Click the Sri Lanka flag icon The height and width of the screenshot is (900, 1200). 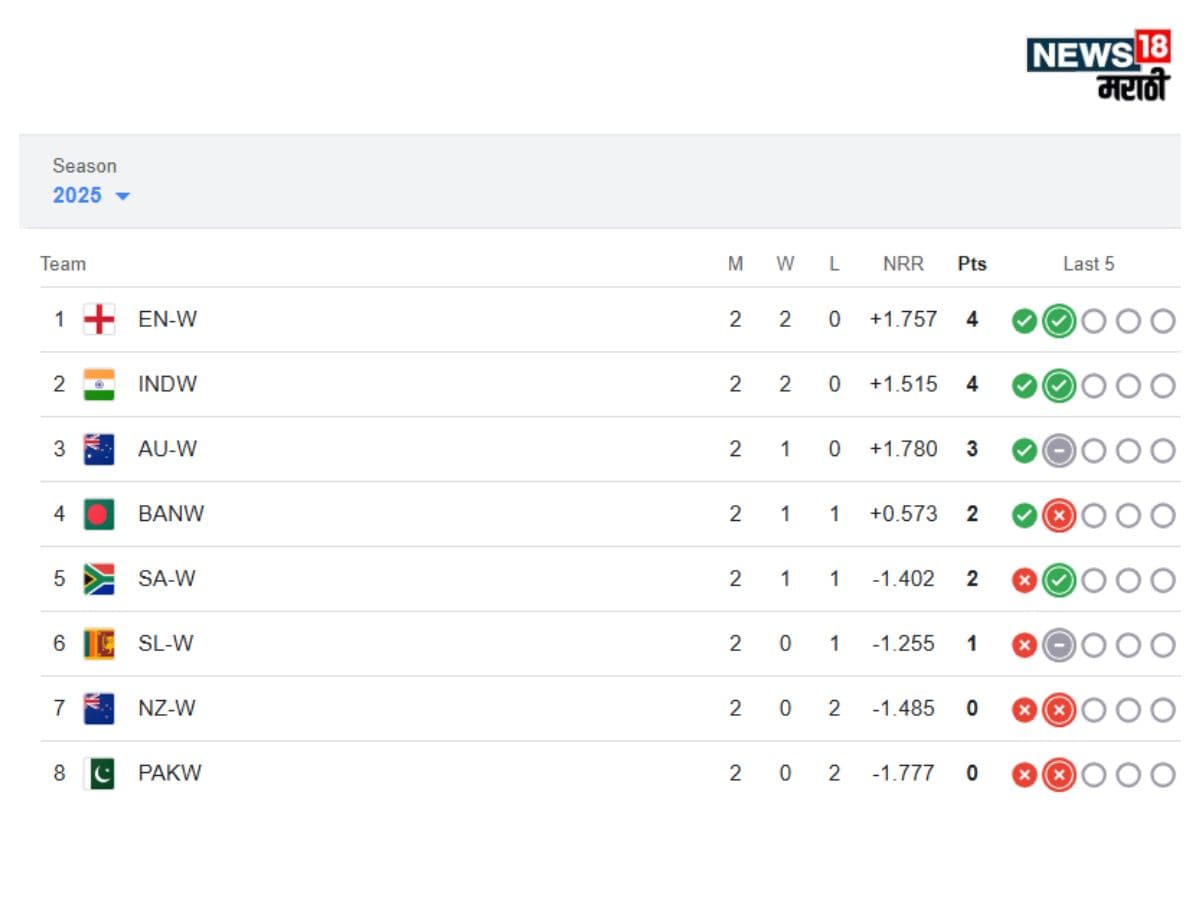click(99, 644)
